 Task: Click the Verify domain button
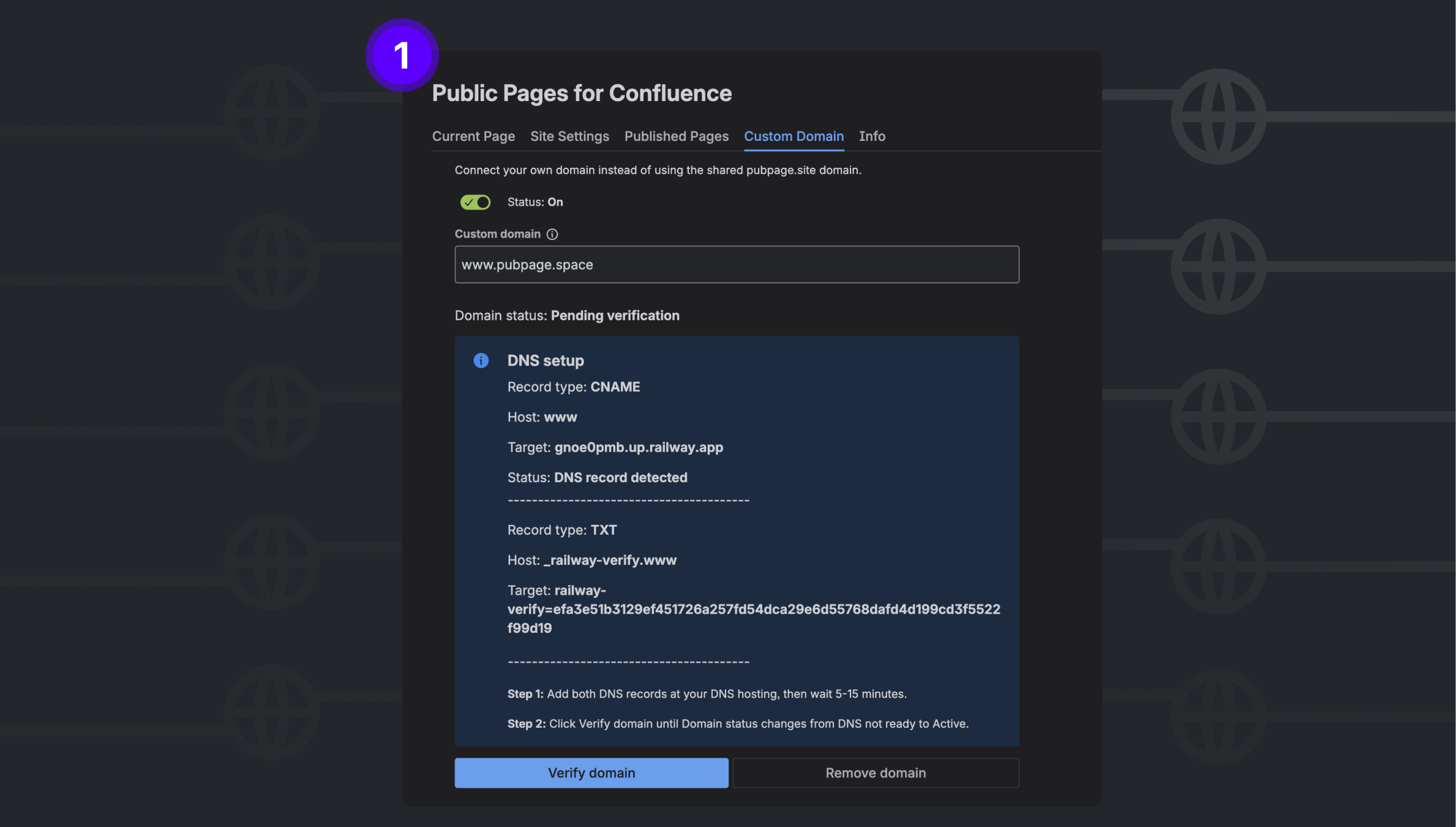point(591,773)
